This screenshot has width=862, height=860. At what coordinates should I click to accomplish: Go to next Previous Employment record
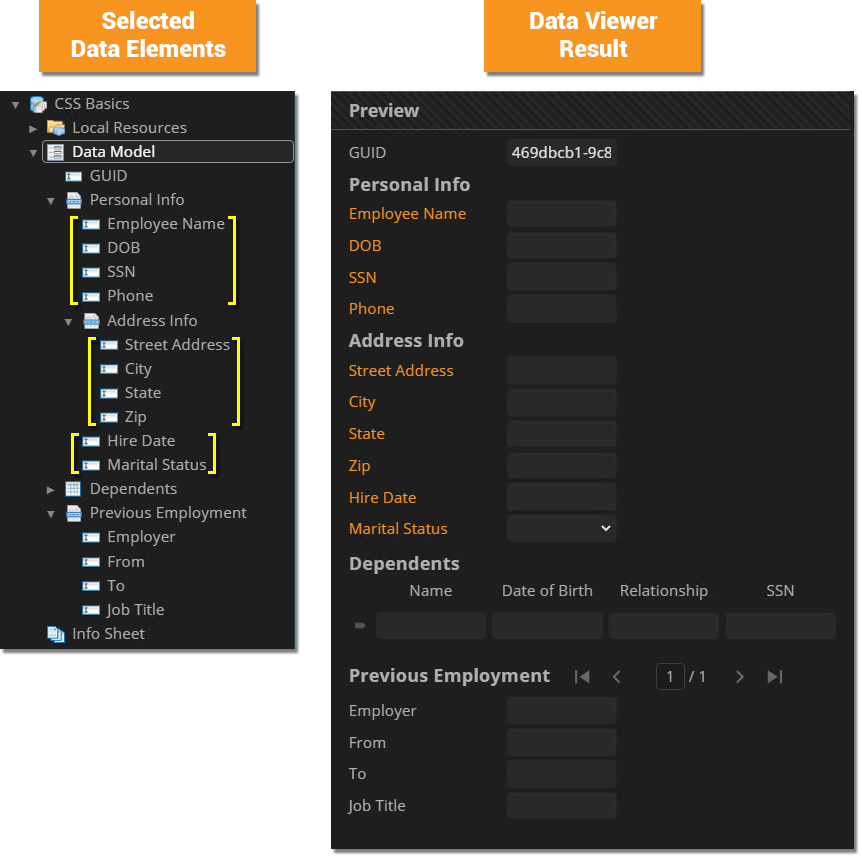pos(740,677)
